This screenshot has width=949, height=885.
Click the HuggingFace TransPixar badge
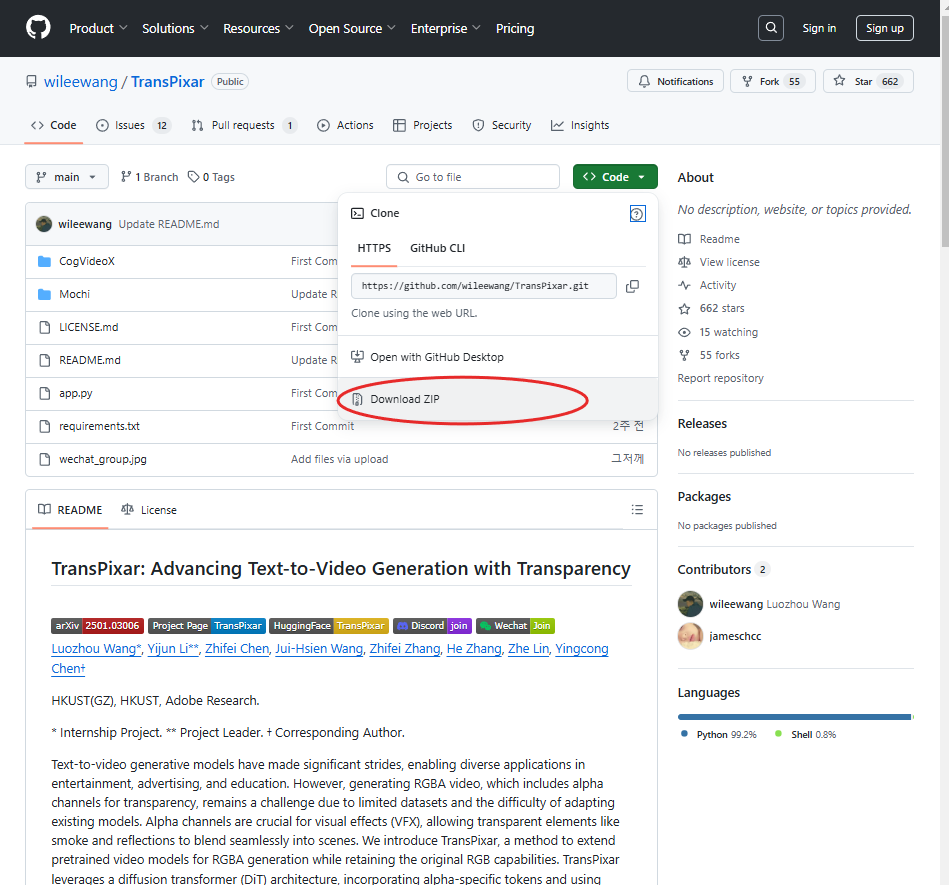[x=329, y=626]
